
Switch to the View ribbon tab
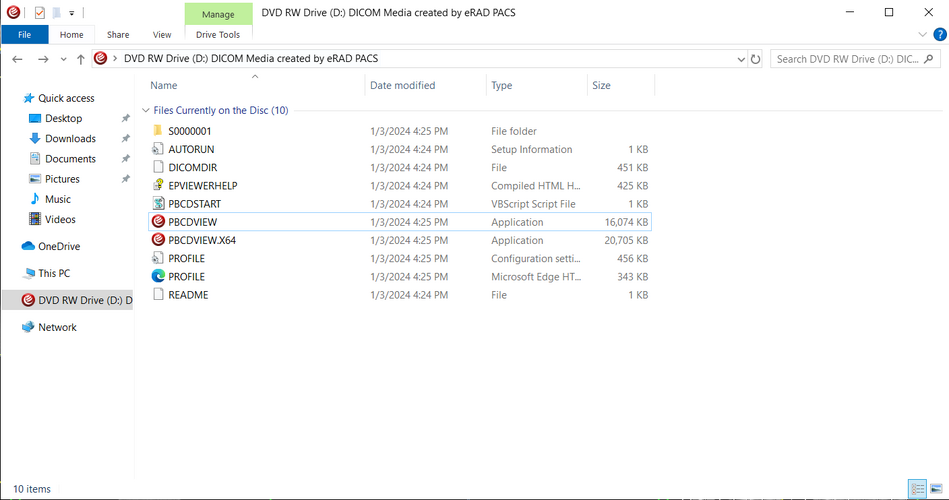[162, 35]
